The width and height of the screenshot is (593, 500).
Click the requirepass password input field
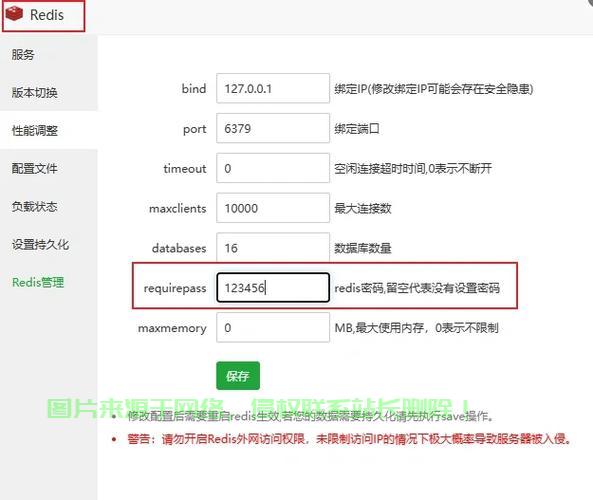(x=273, y=288)
